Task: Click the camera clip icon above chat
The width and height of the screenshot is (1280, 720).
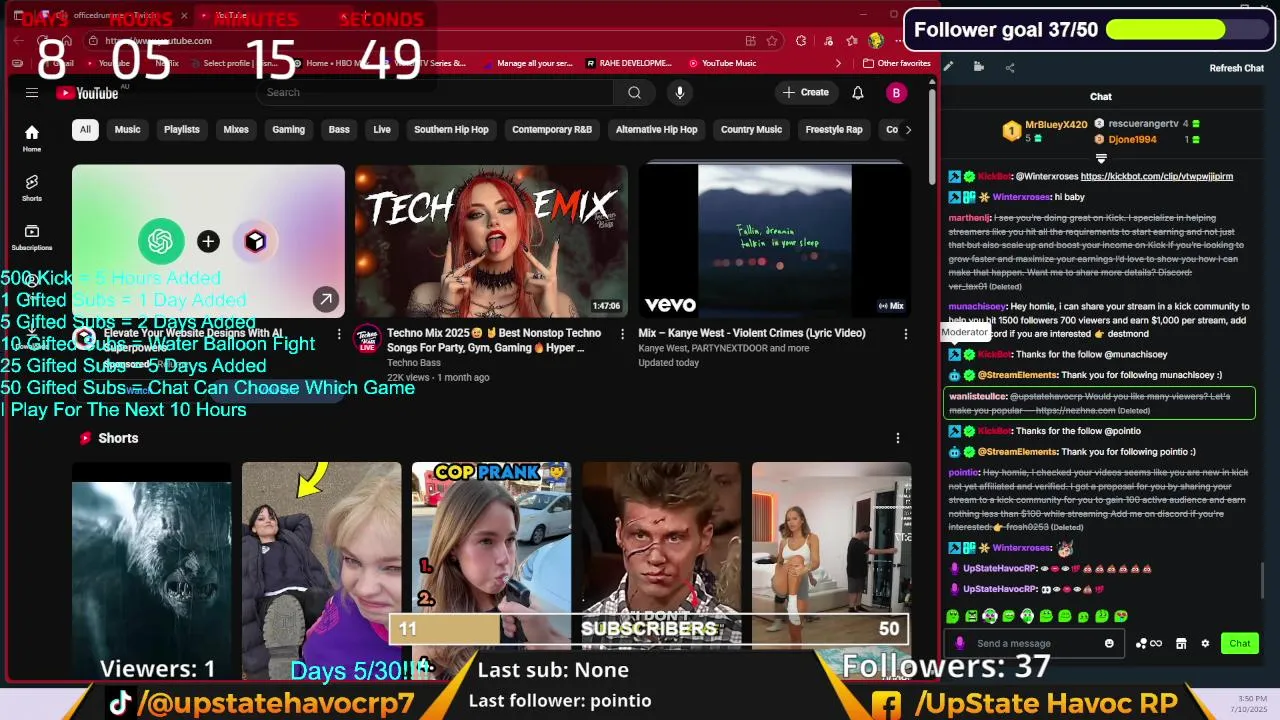Action: point(979,67)
